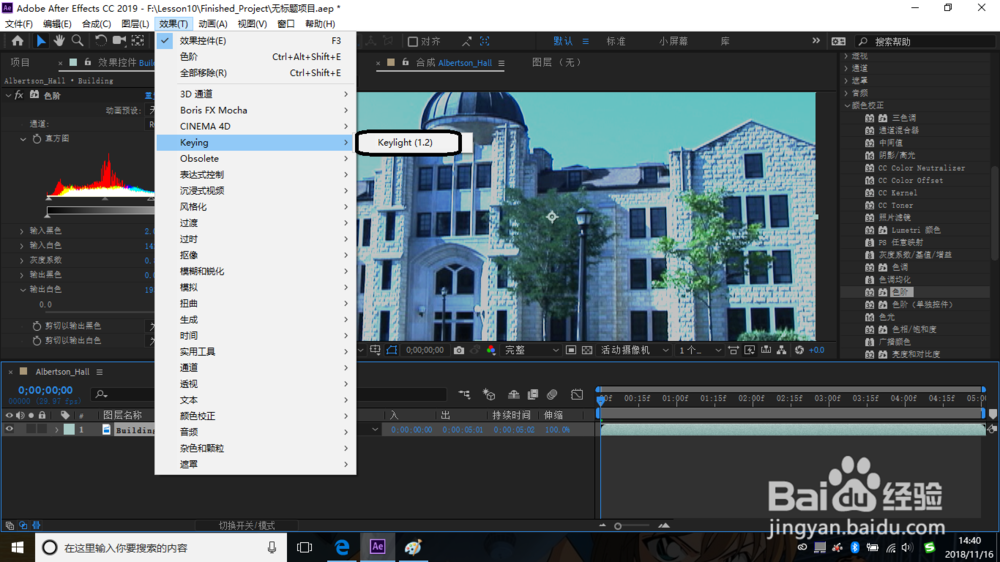The image size is (1000, 562).
Task: Open the 模糊和锐化 effects submenu
Action: 255,271
